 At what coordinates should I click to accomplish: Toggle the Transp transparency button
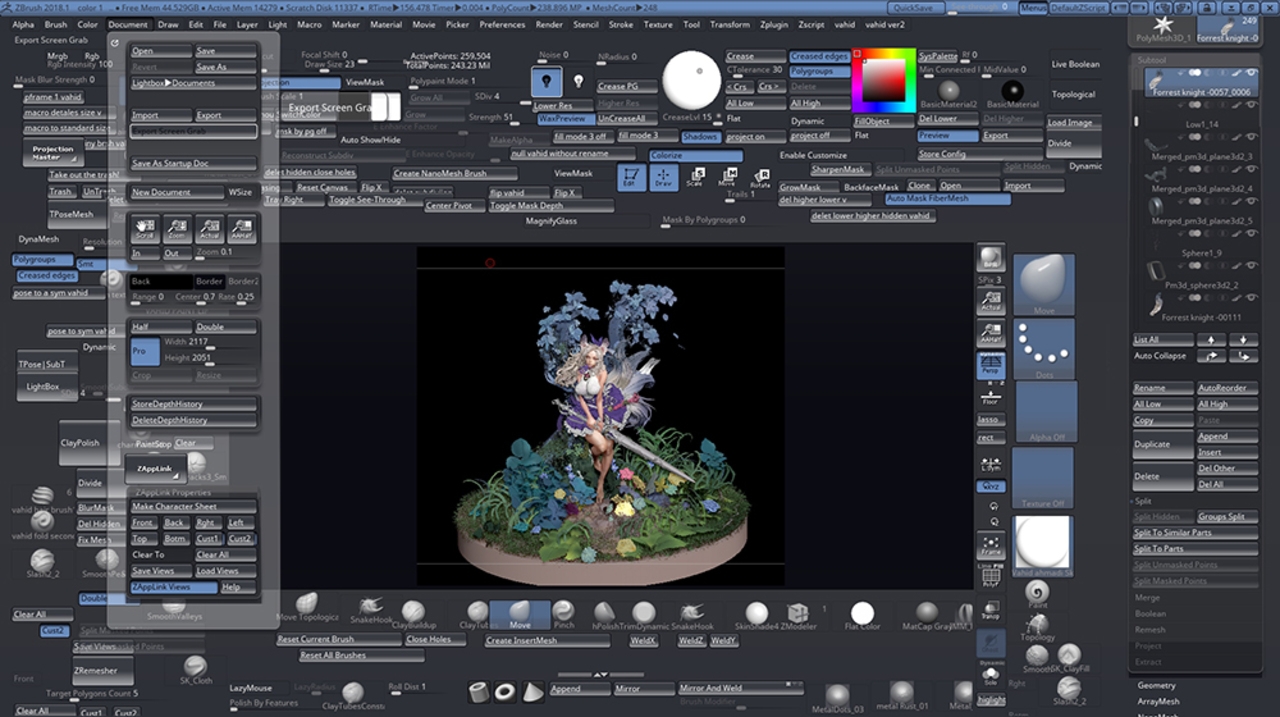pos(991,609)
